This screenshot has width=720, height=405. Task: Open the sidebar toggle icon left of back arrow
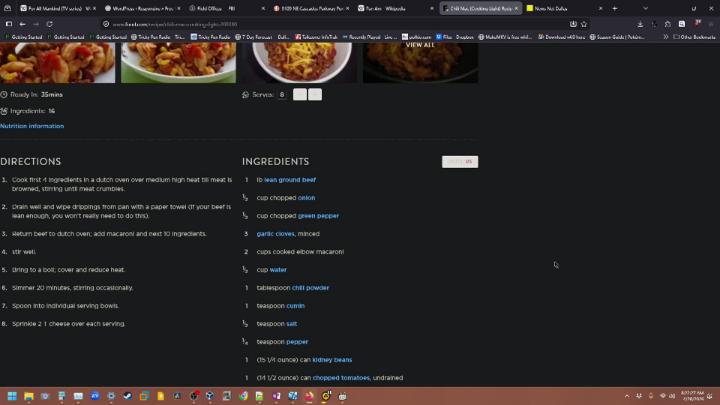click(9, 24)
